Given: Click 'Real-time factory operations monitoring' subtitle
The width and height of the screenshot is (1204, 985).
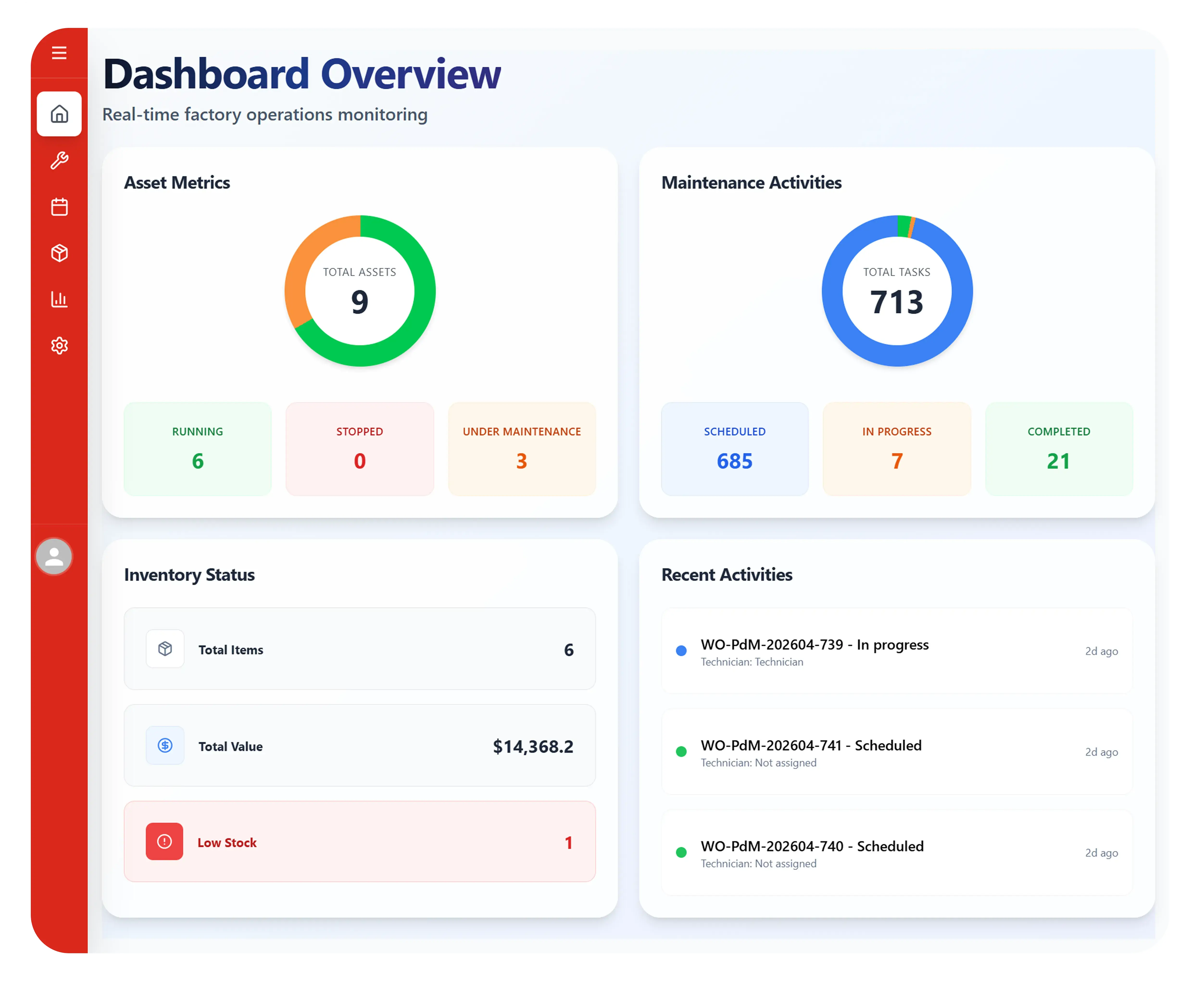Looking at the screenshot, I should pyautogui.click(x=265, y=115).
